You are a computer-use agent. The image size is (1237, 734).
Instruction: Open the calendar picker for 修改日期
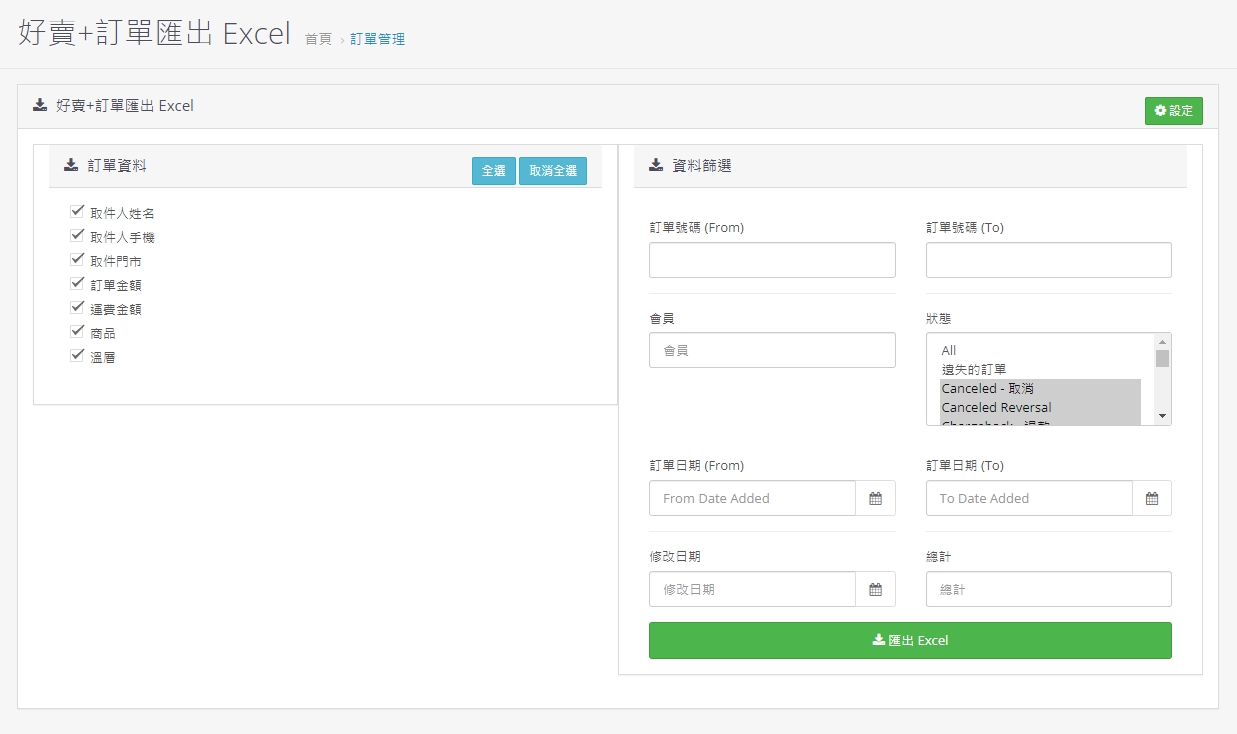875,589
